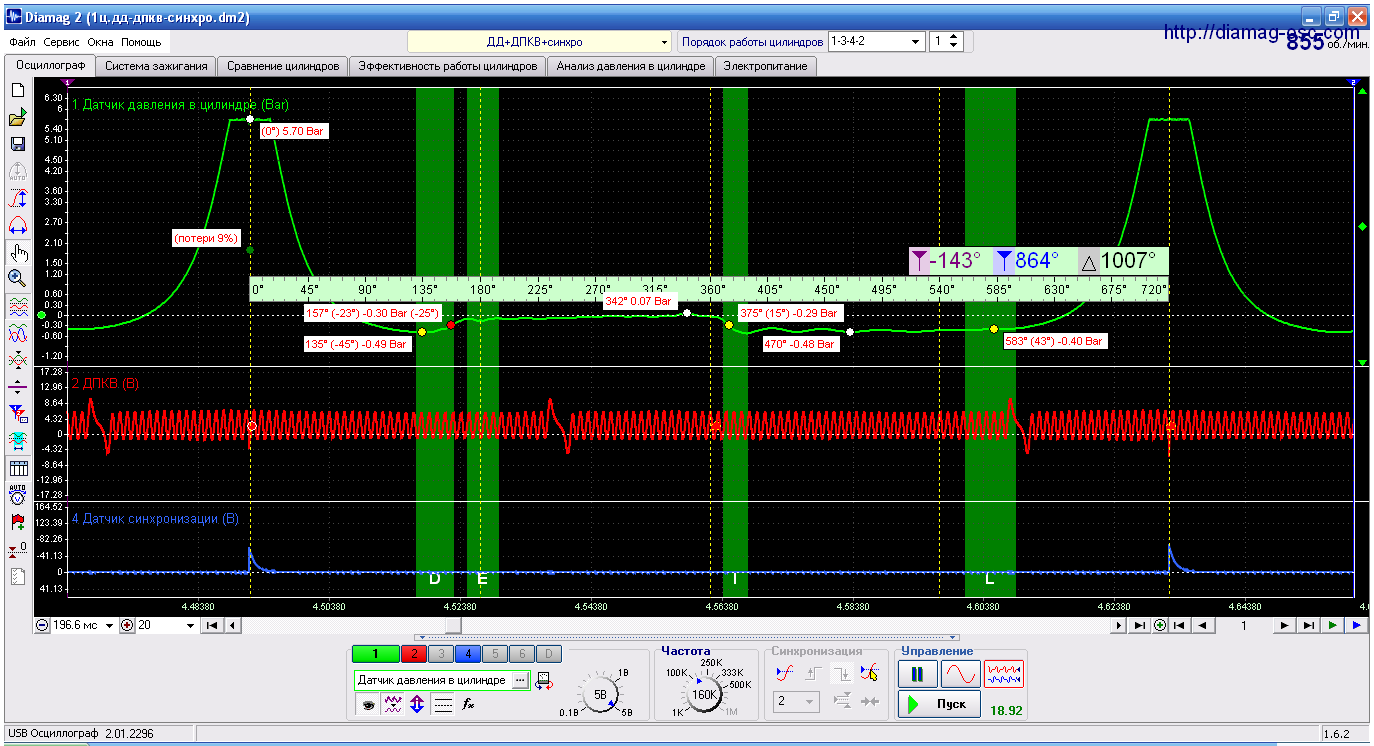Toggle the D digital channel button
The image size is (1374, 746).
548,654
